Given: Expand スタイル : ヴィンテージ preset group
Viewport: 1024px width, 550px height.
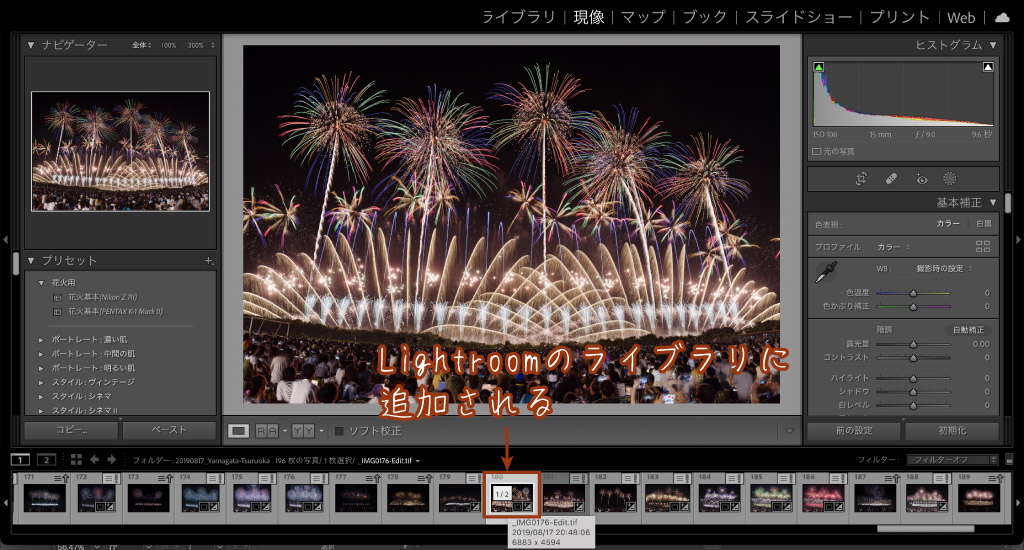Looking at the screenshot, I should [40, 382].
